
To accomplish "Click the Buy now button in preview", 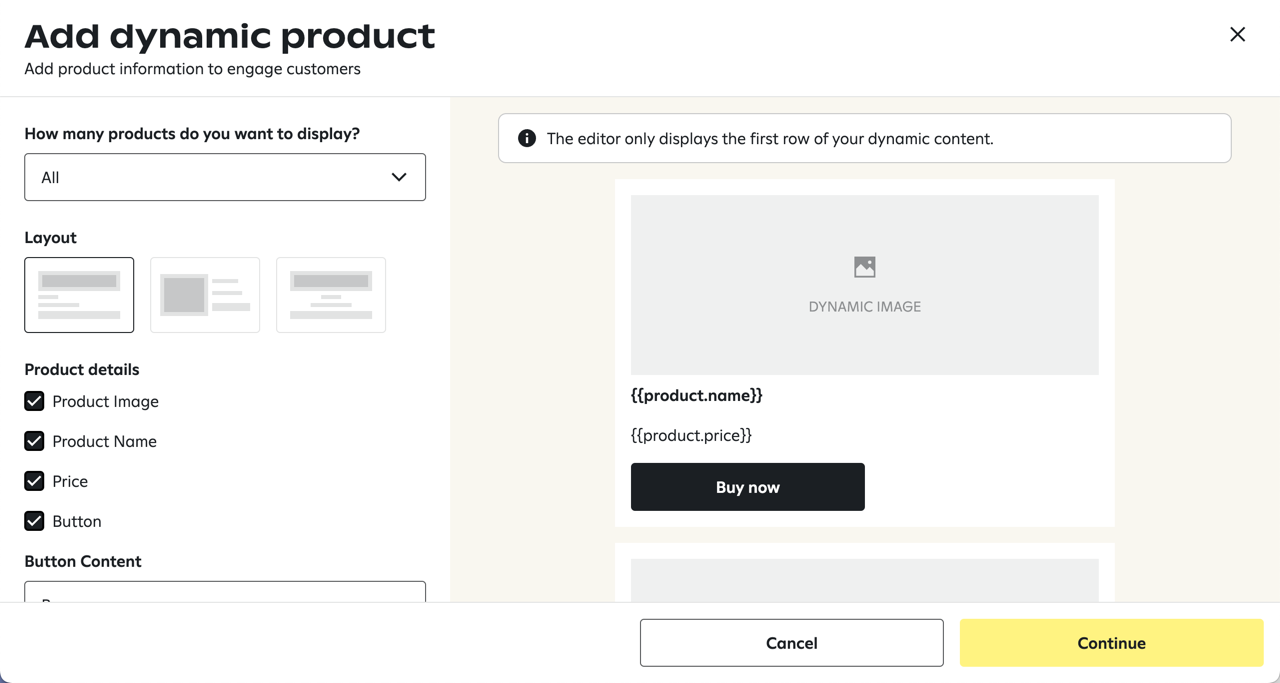I will pyautogui.click(x=747, y=487).
